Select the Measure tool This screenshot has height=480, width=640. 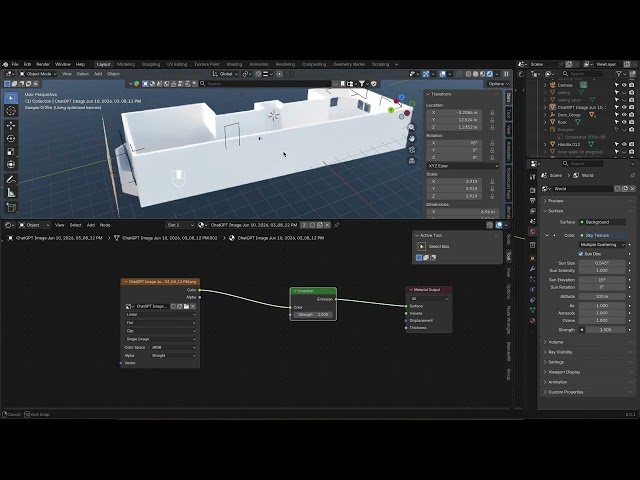[11, 193]
